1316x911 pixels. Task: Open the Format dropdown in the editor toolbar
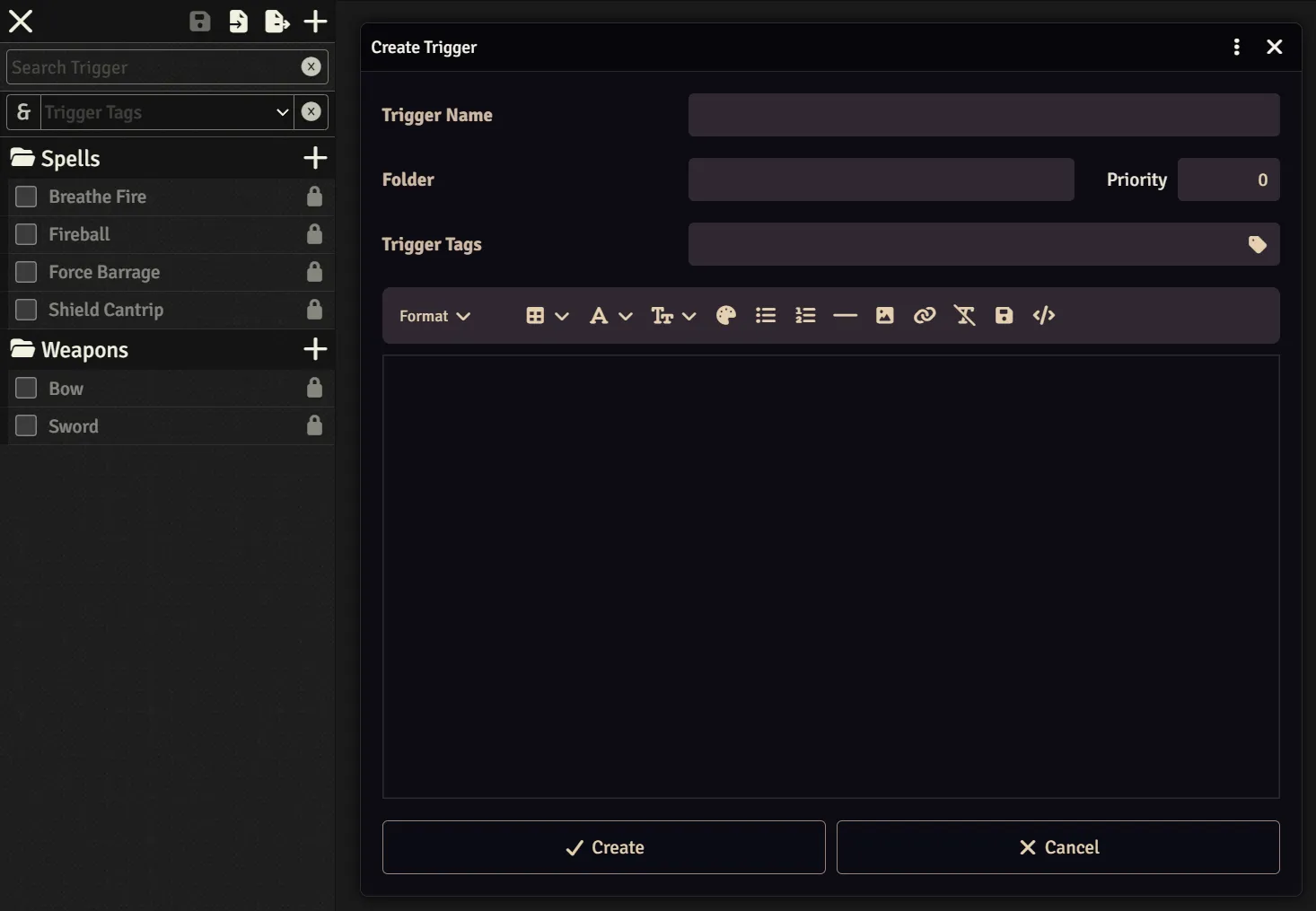point(435,316)
